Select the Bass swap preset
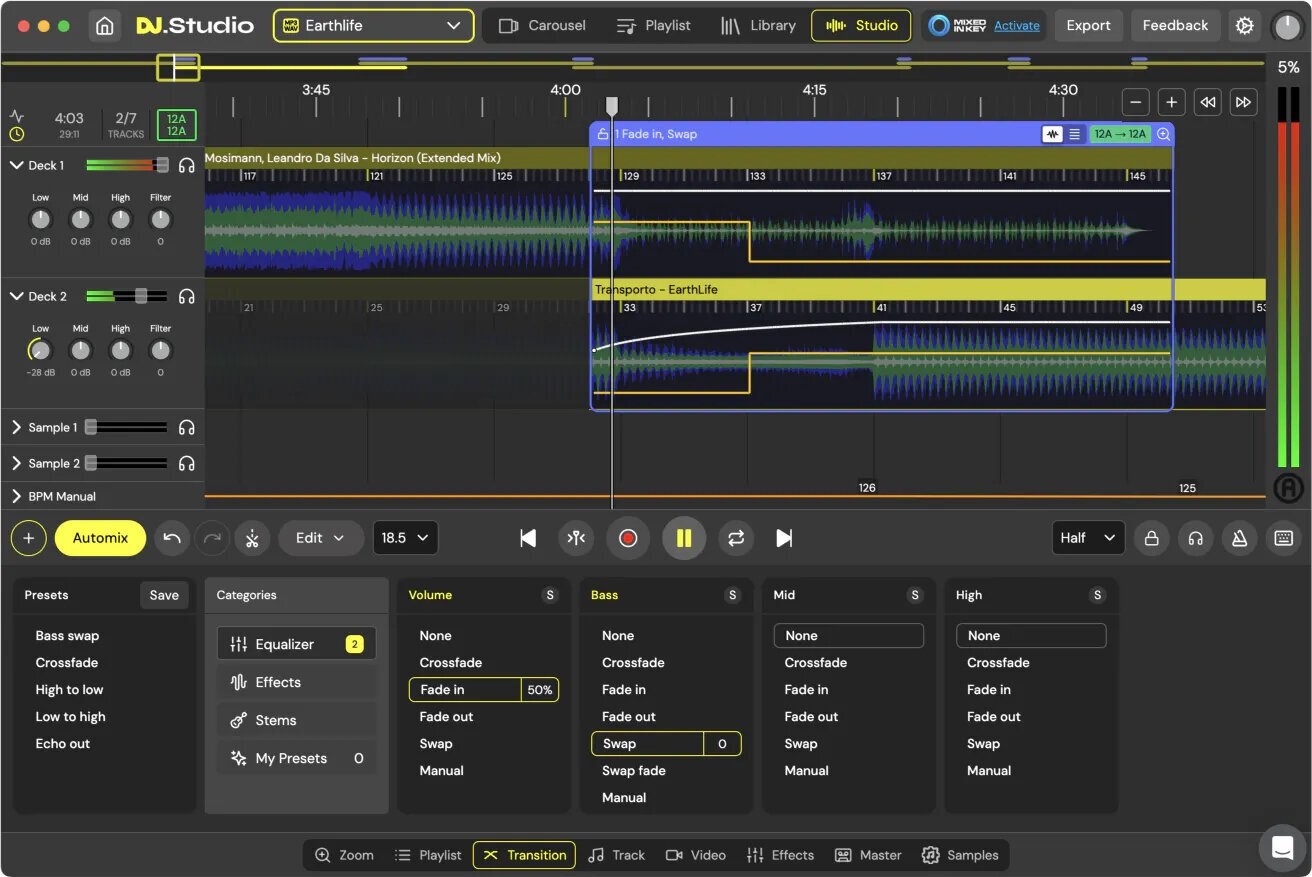Viewport: 1312px width, 877px height. (x=68, y=635)
